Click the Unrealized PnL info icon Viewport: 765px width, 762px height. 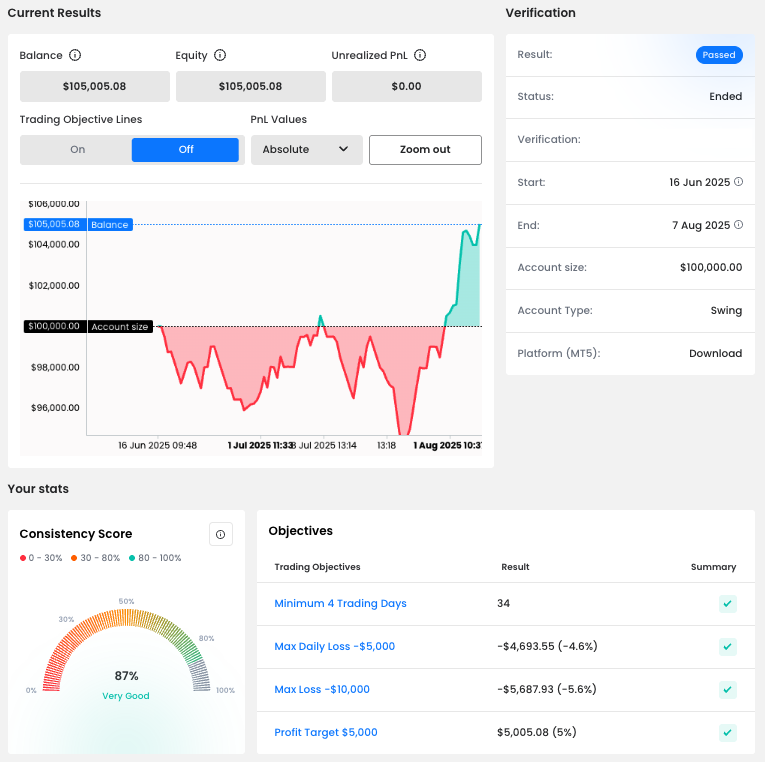click(x=420, y=56)
